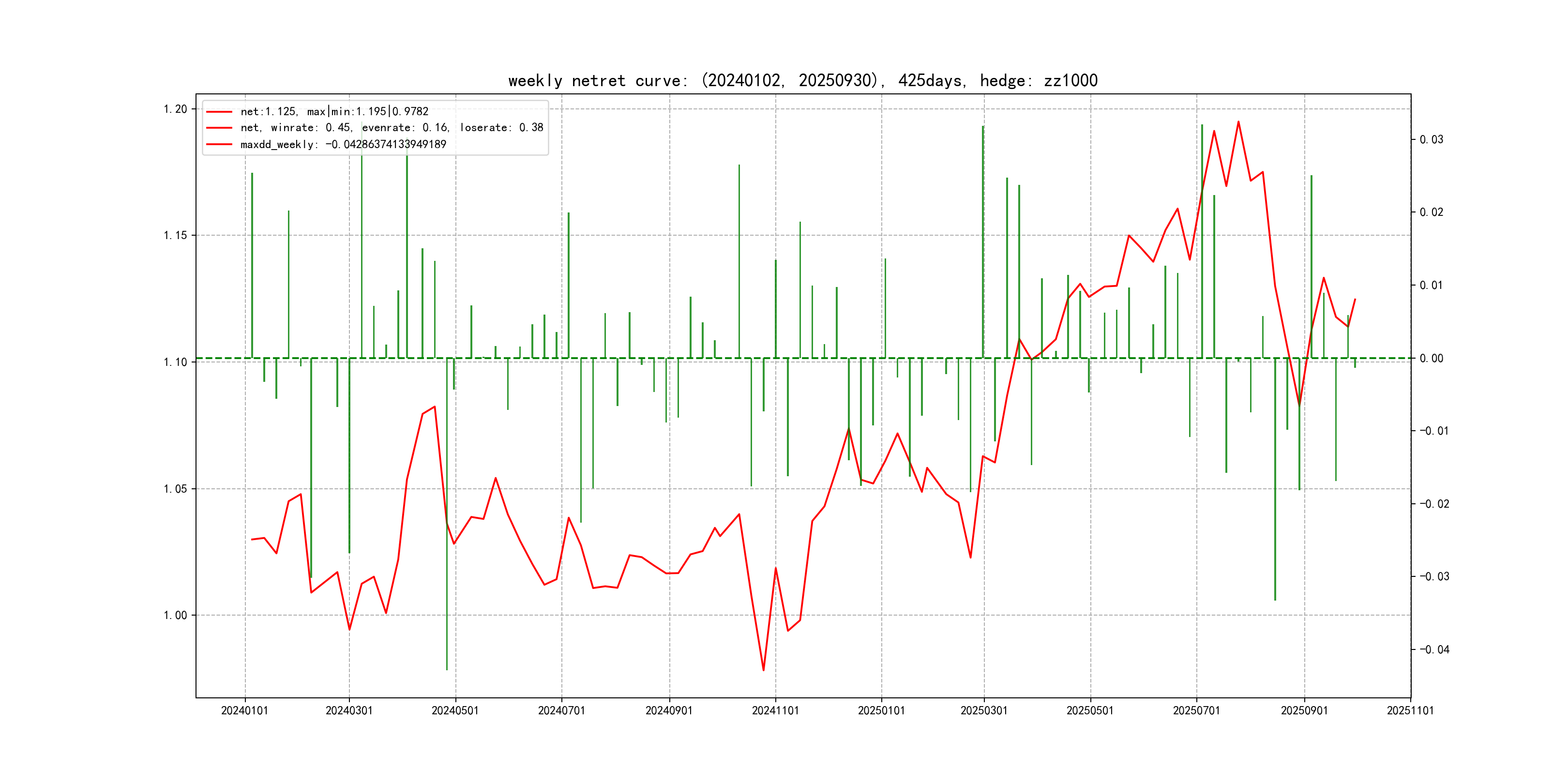Select the 20241101 x-axis date label
1568x784 pixels.
[x=775, y=710]
